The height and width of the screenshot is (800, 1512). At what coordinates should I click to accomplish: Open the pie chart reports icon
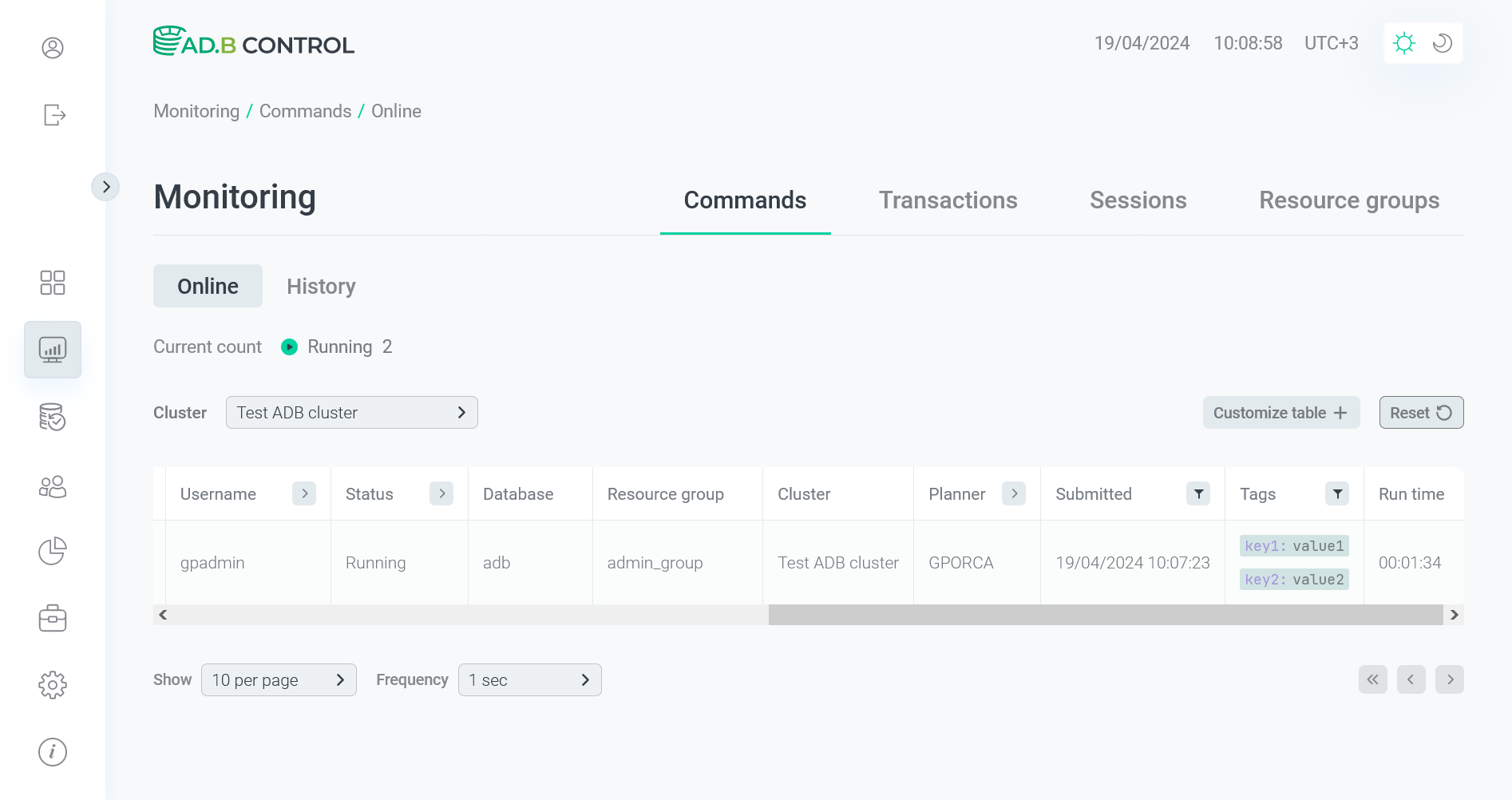[53, 551]
